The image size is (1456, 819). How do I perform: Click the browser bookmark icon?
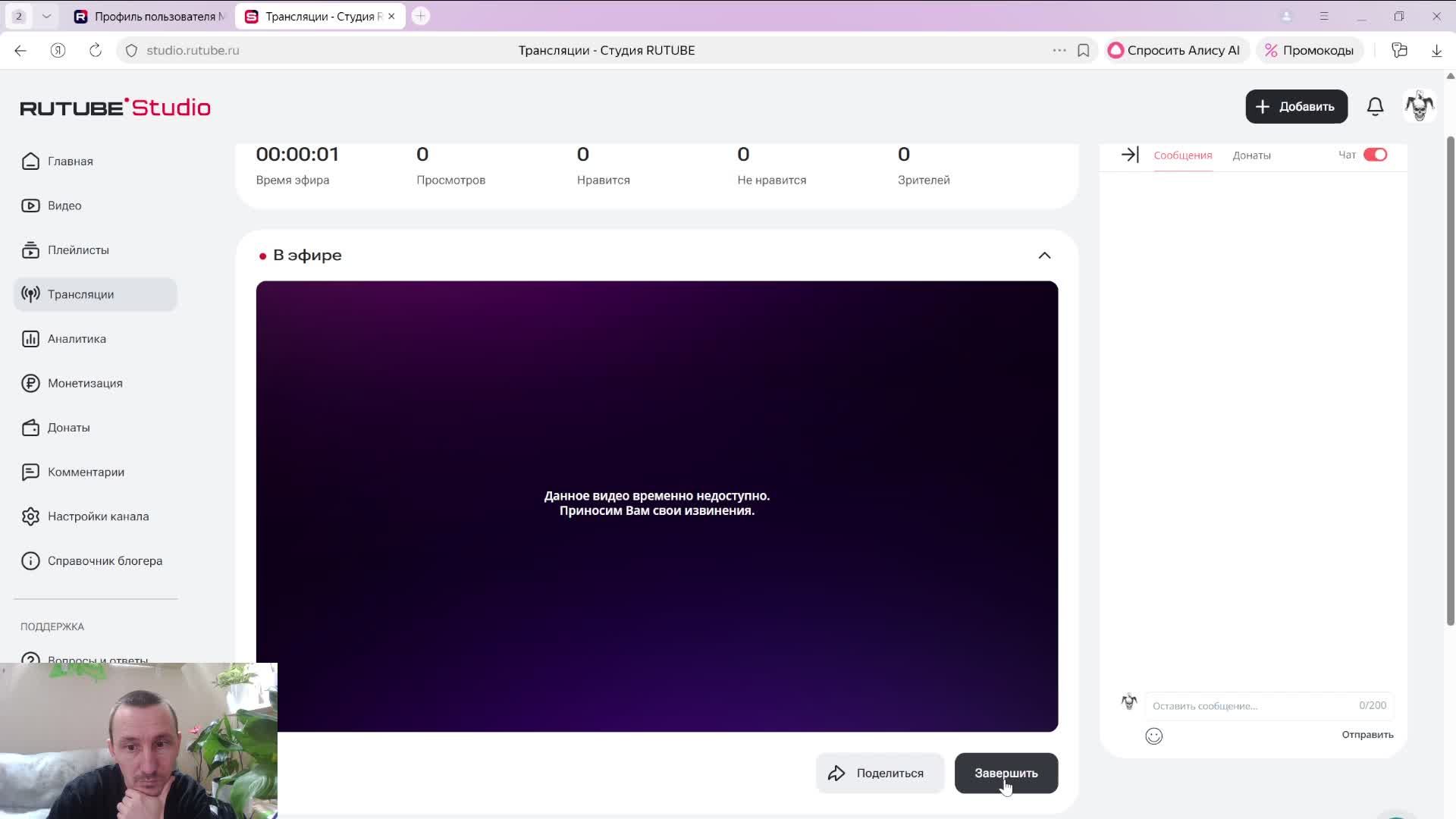click(x=1083, y=50)
